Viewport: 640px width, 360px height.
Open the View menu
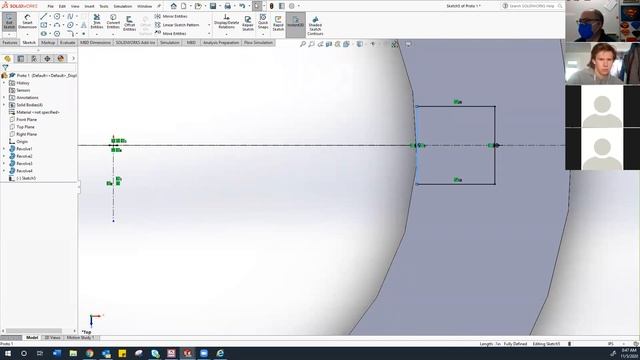pos(75,6)
